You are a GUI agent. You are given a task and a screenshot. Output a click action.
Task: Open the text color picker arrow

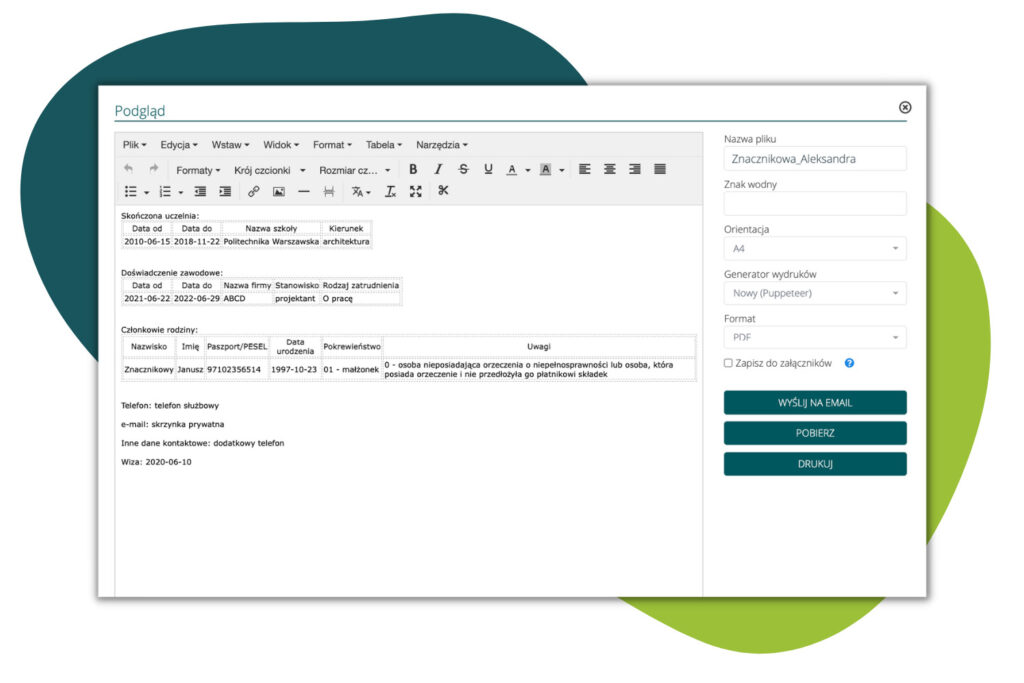point(528,171)
